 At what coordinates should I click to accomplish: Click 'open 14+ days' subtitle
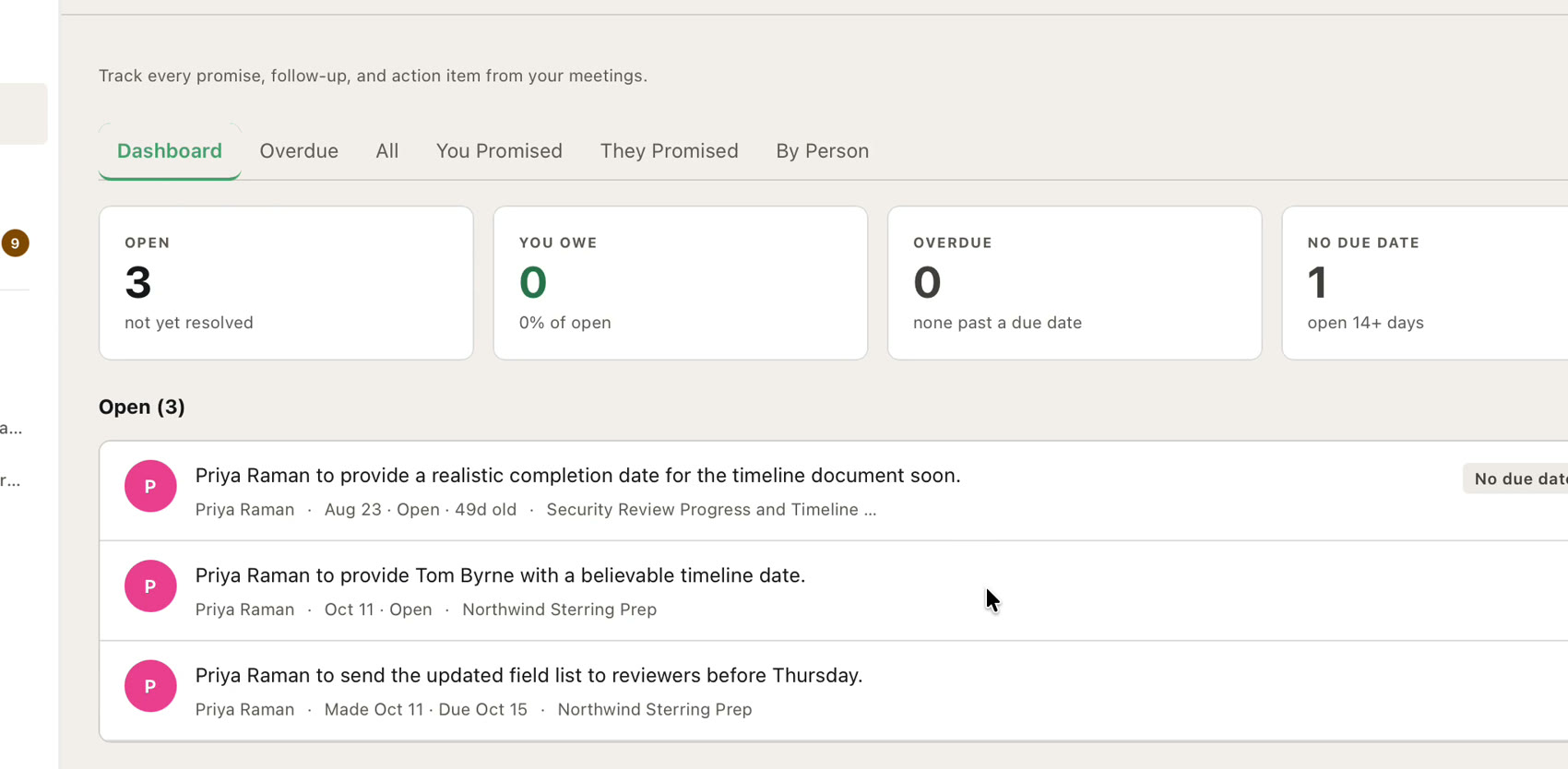(1365, 323)
